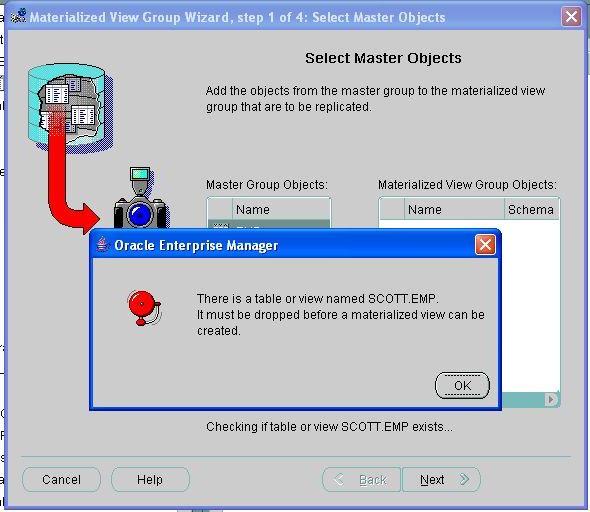Click the 'Materialized View Group Objects:' label

pos(467,185)
